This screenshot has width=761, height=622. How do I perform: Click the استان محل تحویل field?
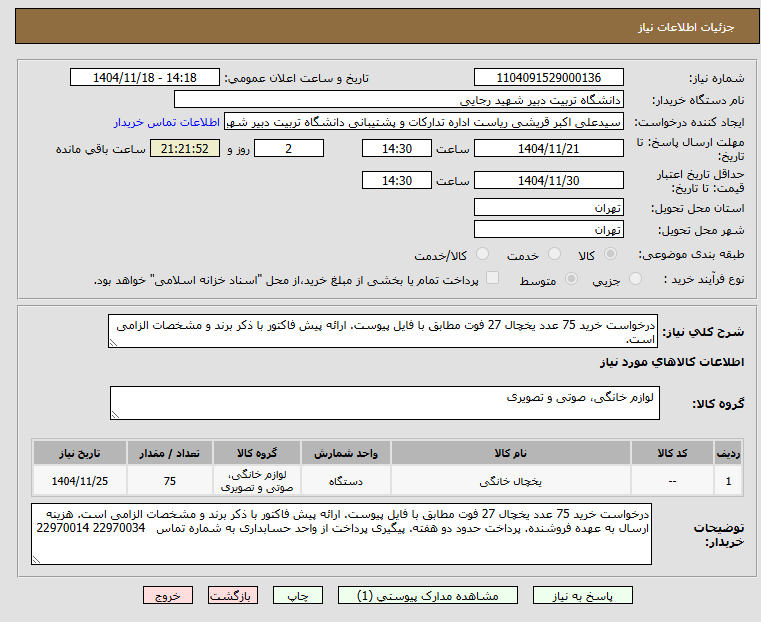[x=548, y=207]
